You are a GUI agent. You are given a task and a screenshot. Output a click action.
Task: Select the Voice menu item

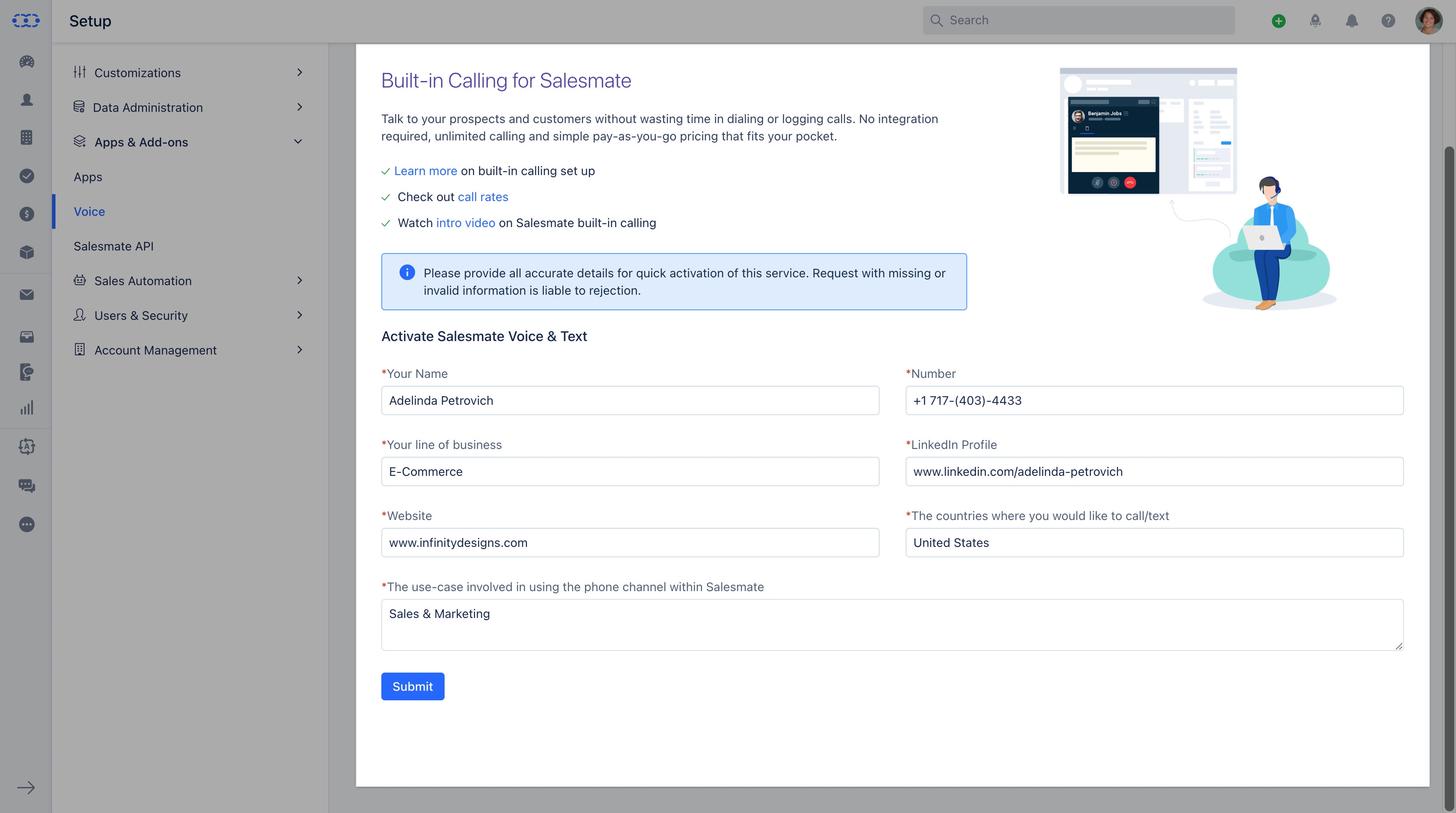point(89,211)
